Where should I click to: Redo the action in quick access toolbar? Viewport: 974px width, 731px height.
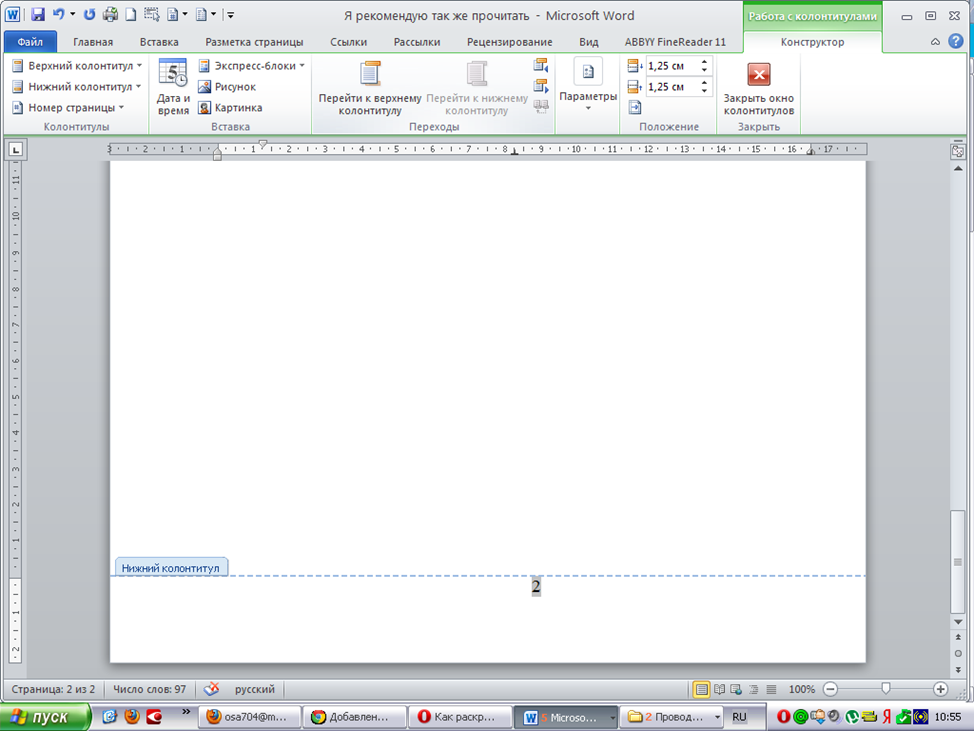point(89,14)
